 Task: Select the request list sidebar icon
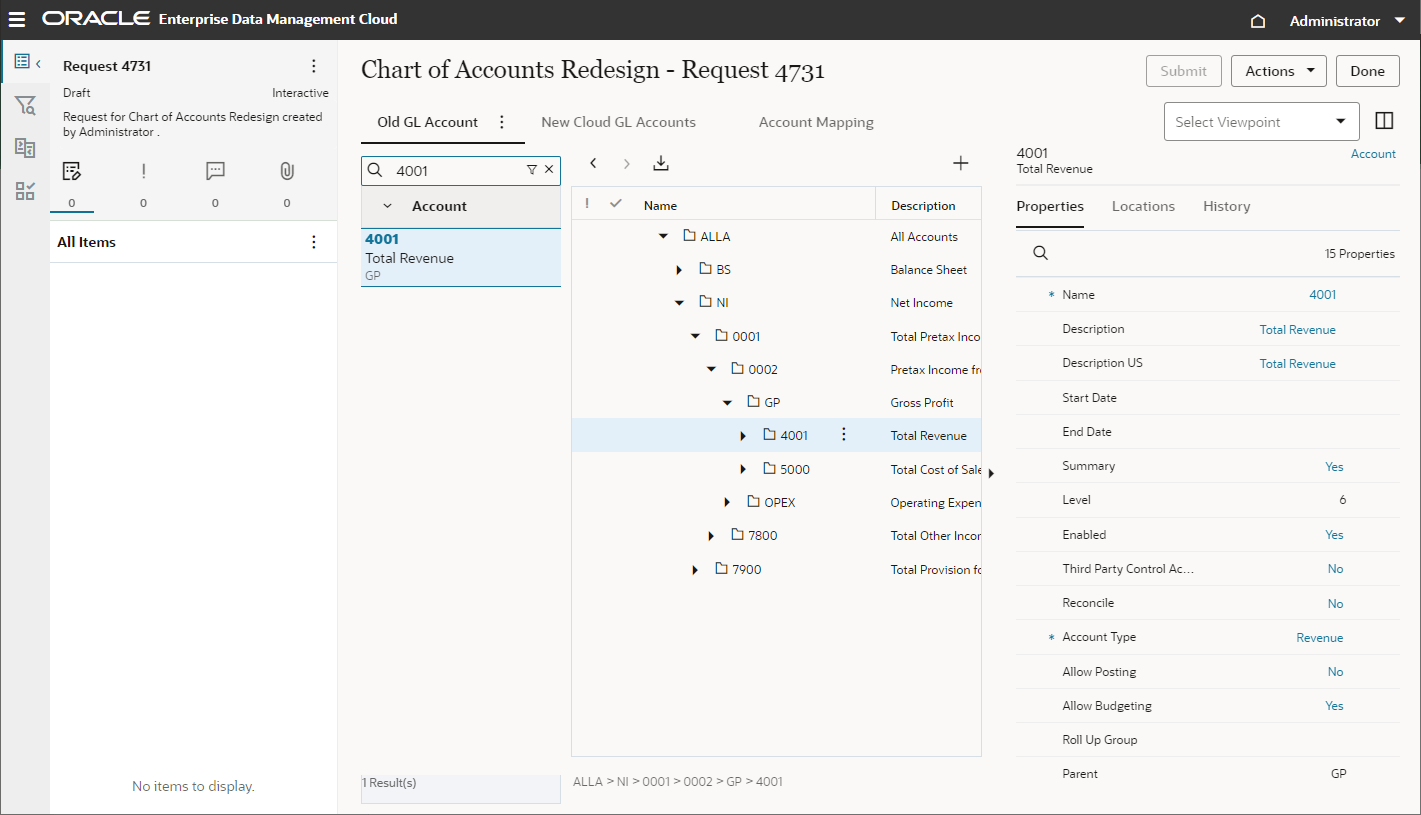point(22,62)
